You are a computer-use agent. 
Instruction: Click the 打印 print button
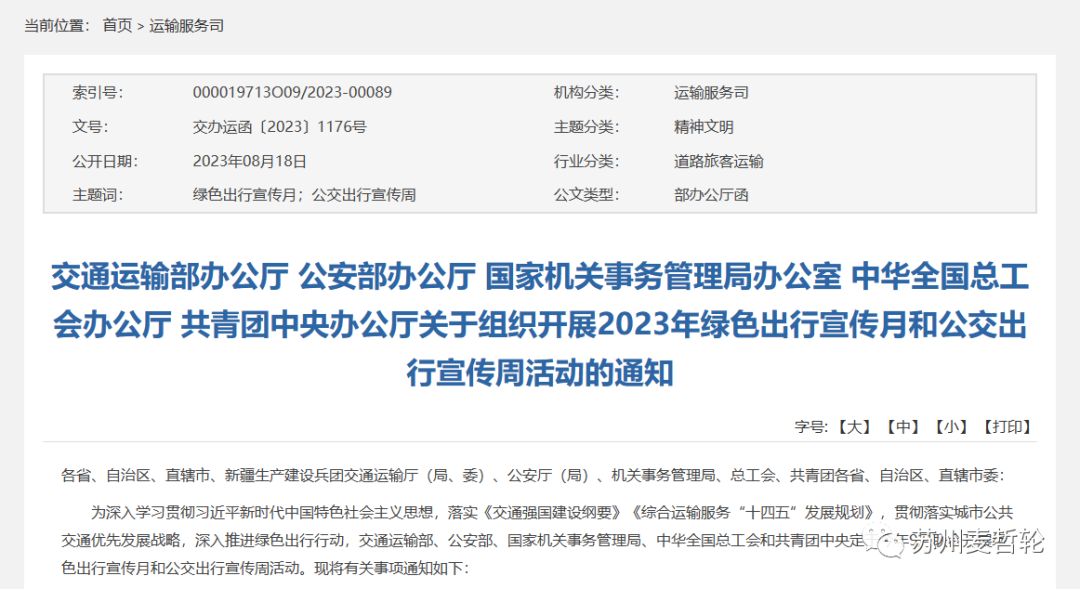tap(1007, 427)
